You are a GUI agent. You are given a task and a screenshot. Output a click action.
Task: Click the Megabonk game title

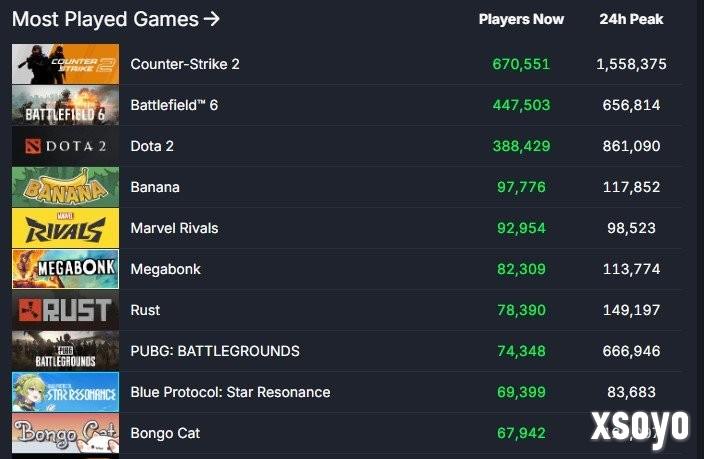click(x=167, y=269)
